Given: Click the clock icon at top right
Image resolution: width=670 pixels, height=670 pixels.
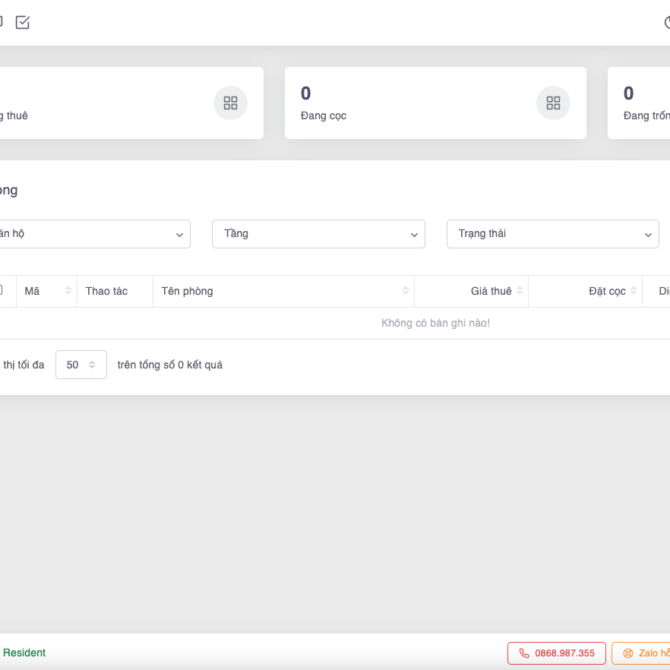Looking at the screenshot, I should [666, 22].
